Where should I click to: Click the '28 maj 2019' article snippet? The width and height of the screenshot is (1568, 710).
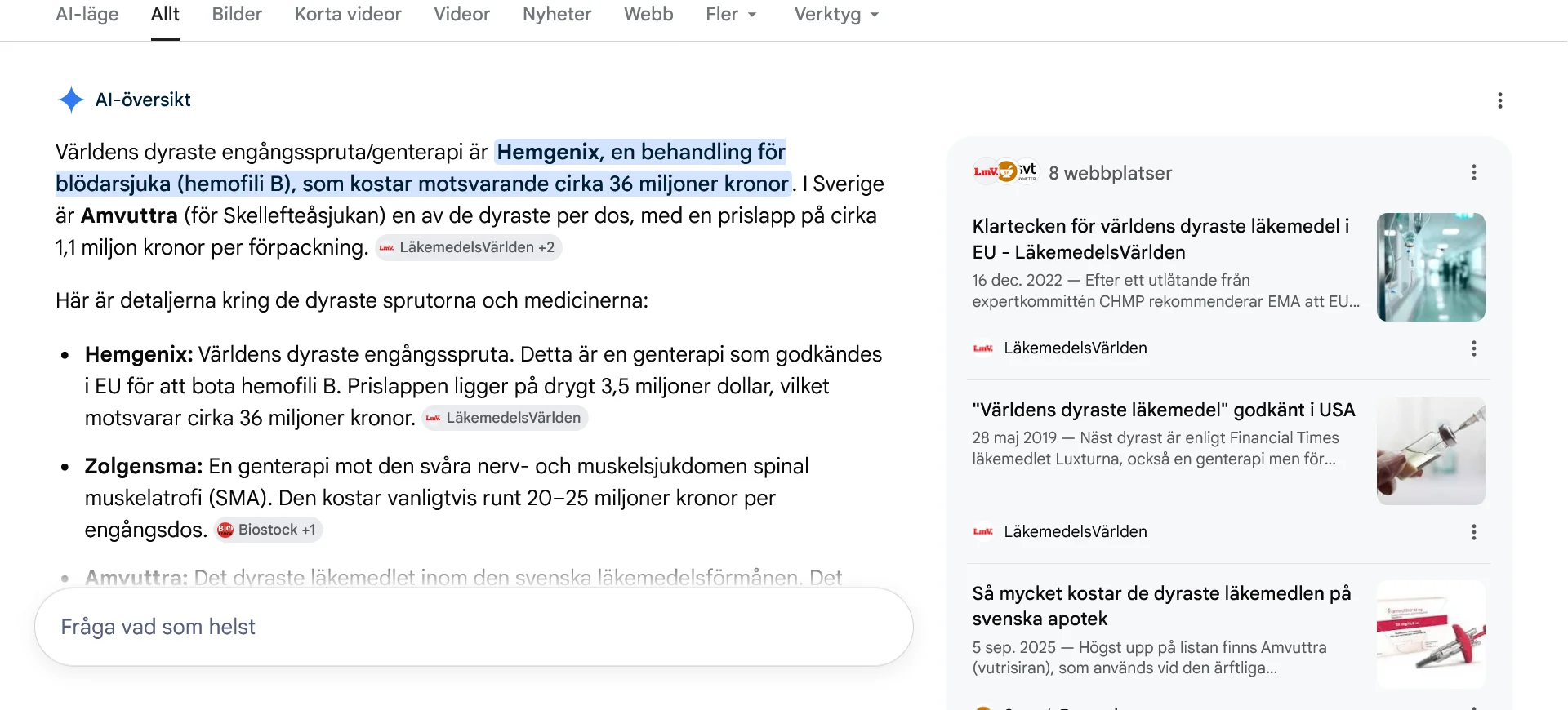coord(1156,448)
